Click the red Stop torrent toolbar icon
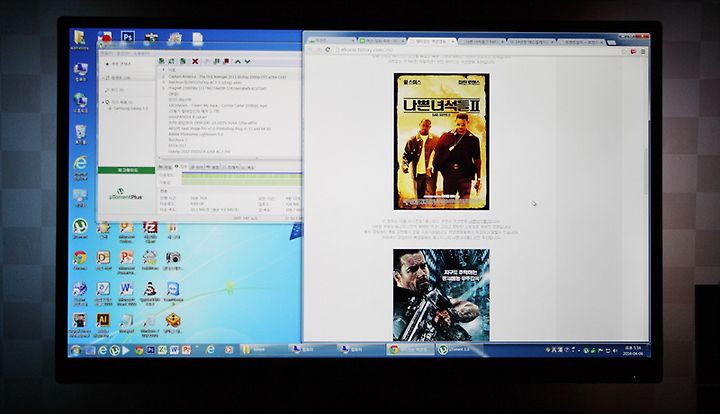The width and height of the screenshot is (720, 414). click(x=226, y=61)
